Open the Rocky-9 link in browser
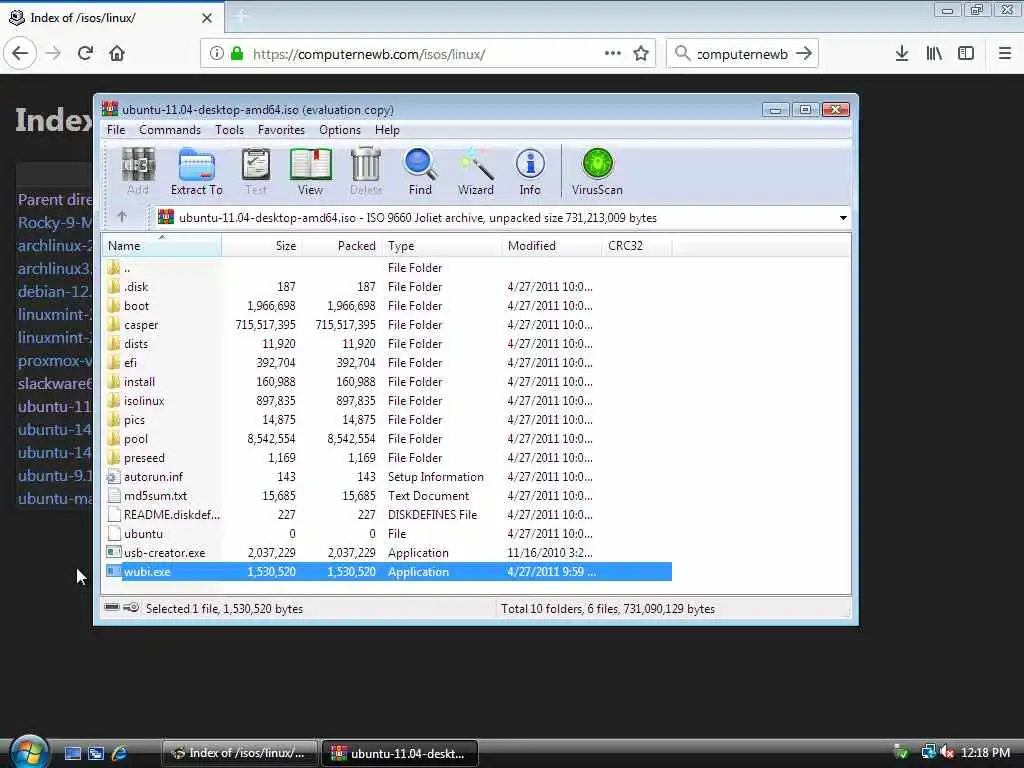The image size is (1024, 768). coord(55,223)
